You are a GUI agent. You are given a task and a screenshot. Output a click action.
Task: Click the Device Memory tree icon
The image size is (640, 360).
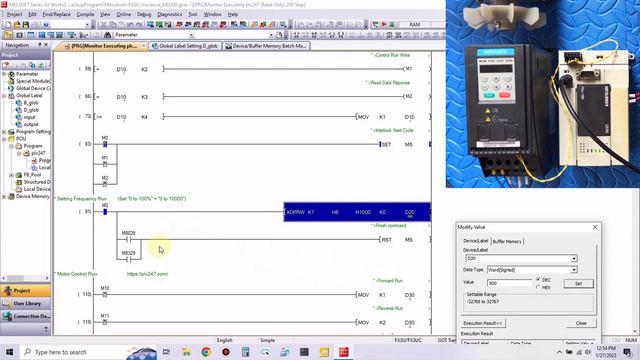[x=11, y=196]
